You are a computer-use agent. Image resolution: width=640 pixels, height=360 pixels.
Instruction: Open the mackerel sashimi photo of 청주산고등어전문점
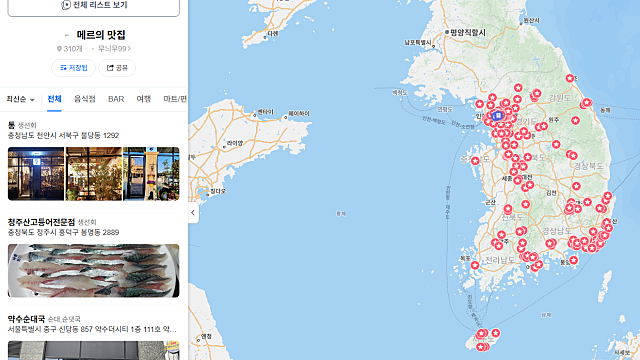93,271
